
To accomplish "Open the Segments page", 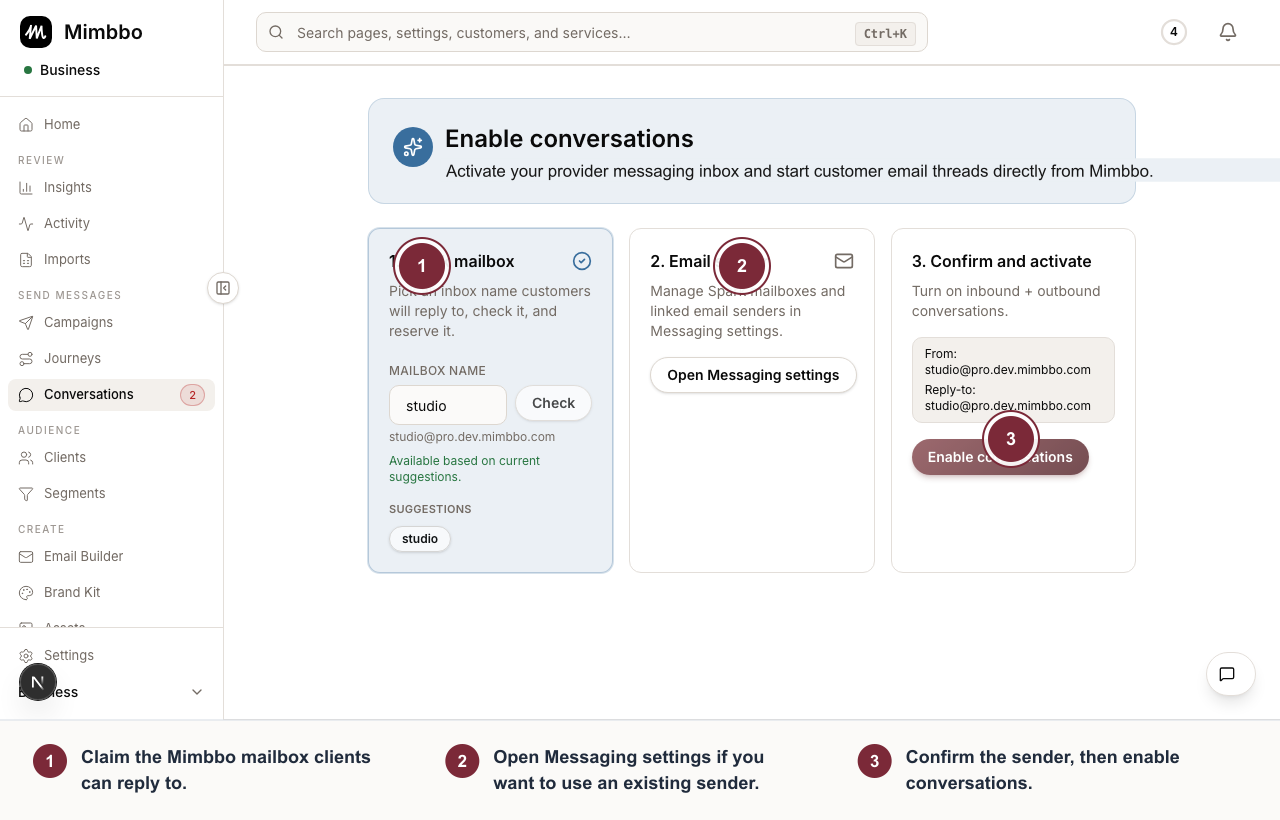I will point(111,494).
